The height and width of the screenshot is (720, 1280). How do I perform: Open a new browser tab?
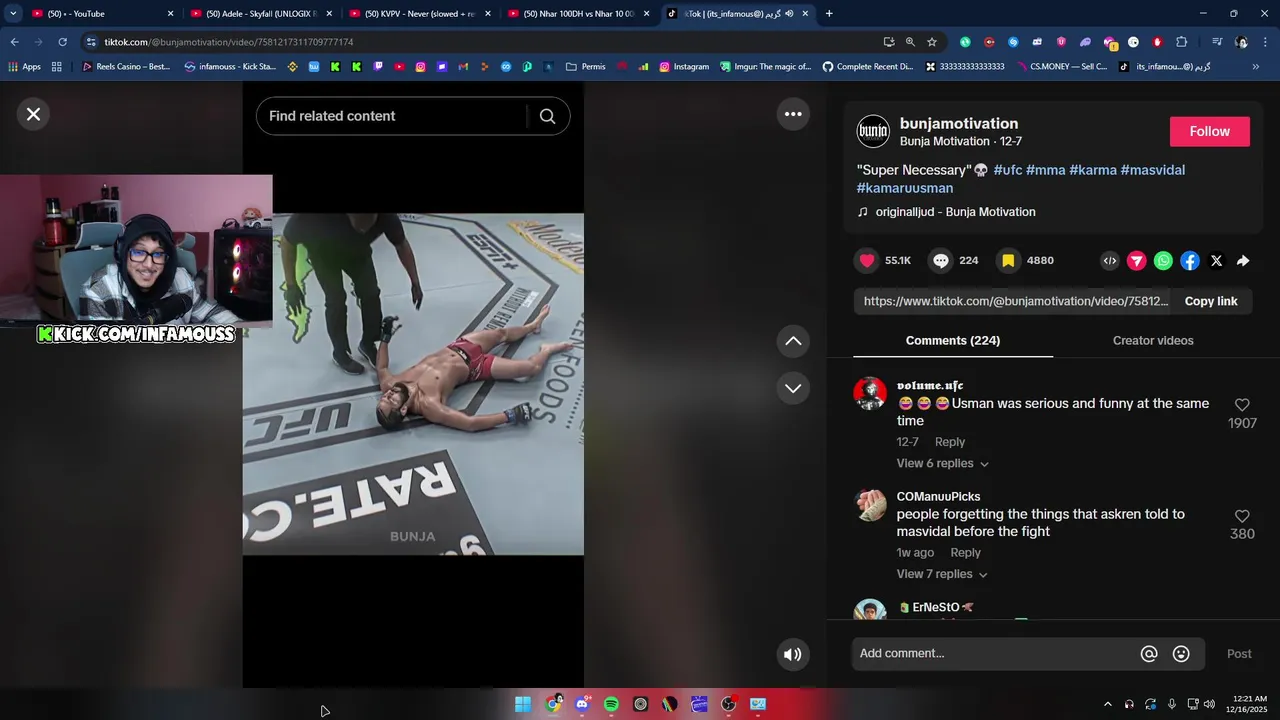[829, 14]
